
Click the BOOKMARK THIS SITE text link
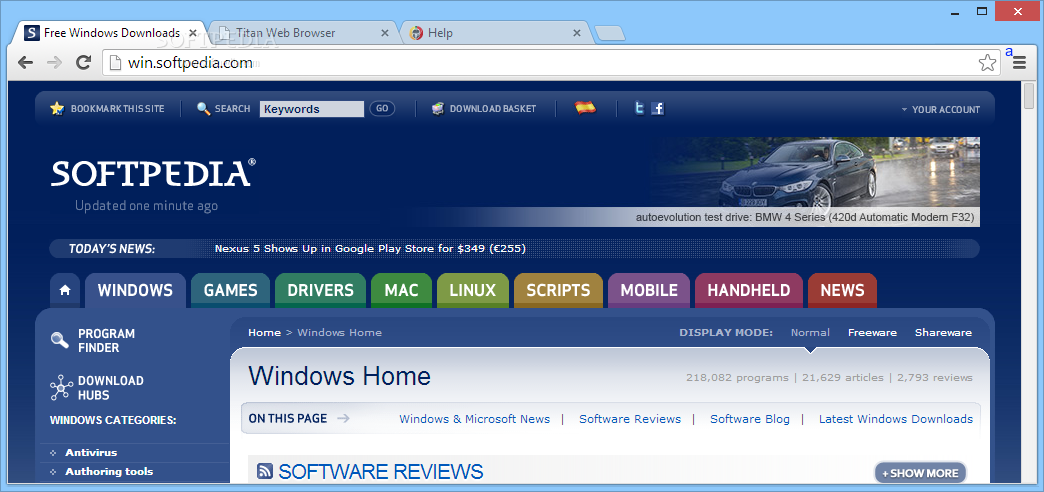pos(117,109)
